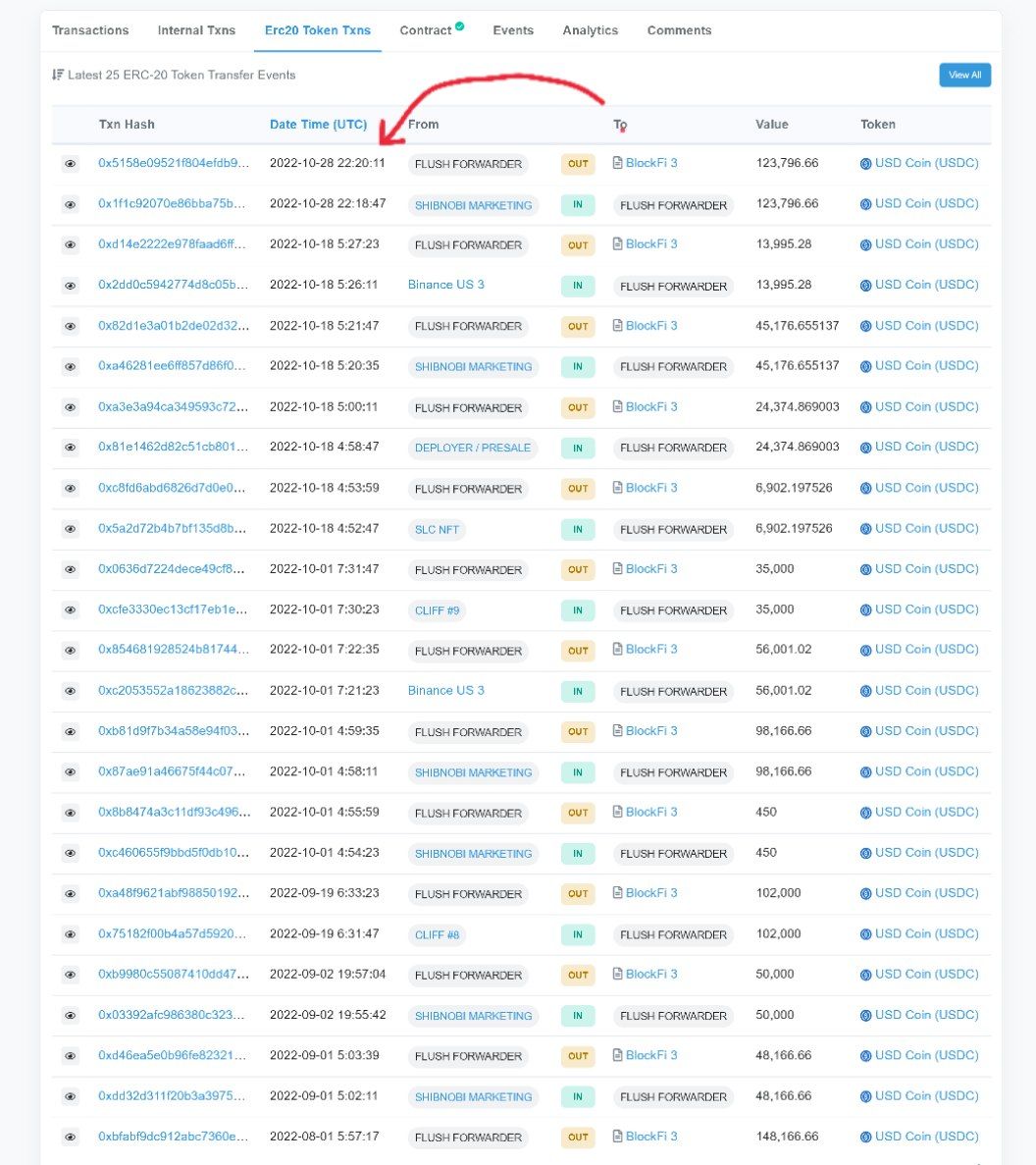The height and width of the screenshot is (1165, 1036).
Task: Click eye icon for txn 0xc8fd6abd6826d7d0e0
Action: (x=71, y=488)
